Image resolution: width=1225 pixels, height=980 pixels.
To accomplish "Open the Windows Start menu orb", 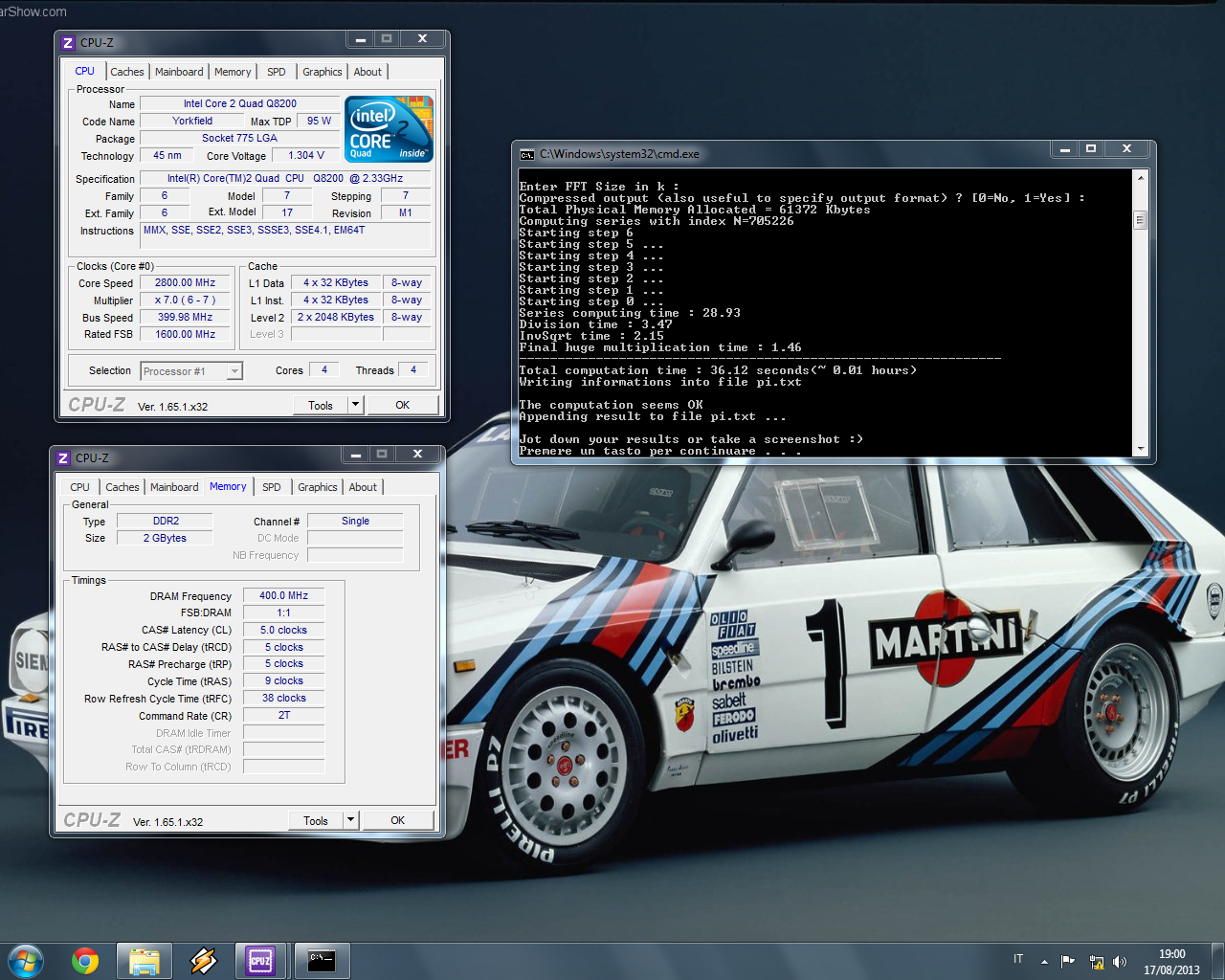I will point(26,961).
